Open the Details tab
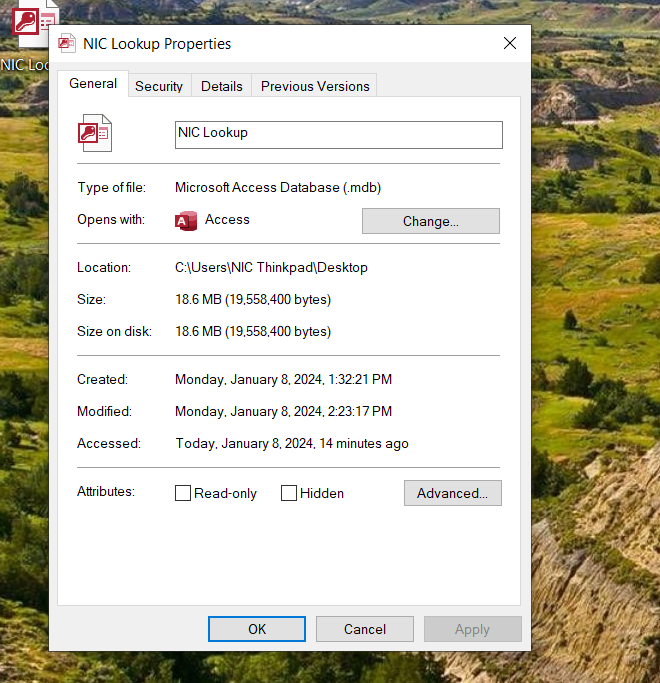The width and height of the screenshot is (660, 683). pyautogui.click(x=222, y=86)
